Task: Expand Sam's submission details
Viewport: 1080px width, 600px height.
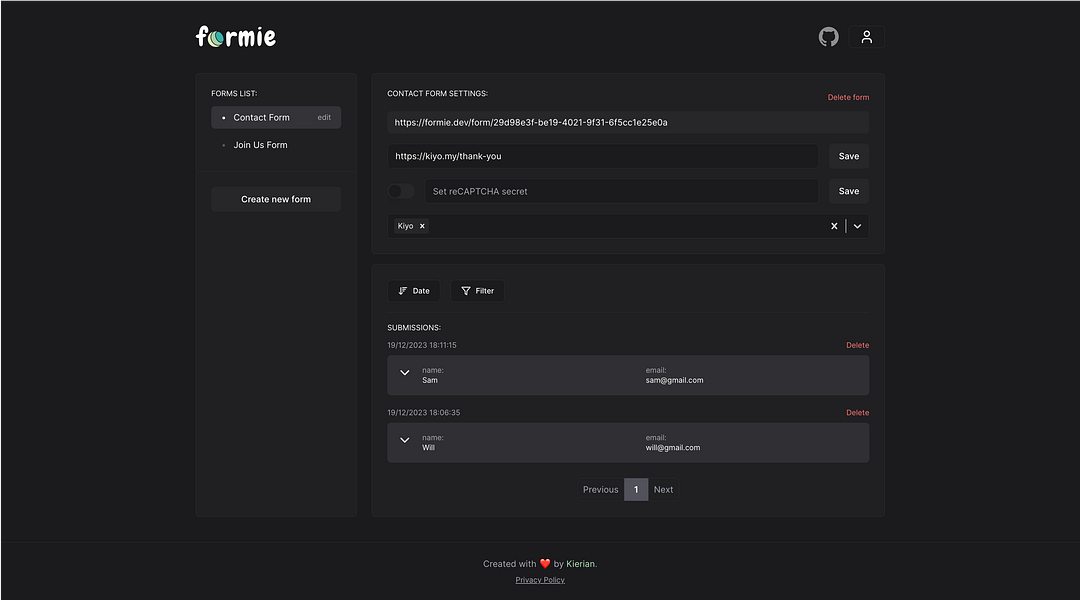Action: click(x=405, y=373)
